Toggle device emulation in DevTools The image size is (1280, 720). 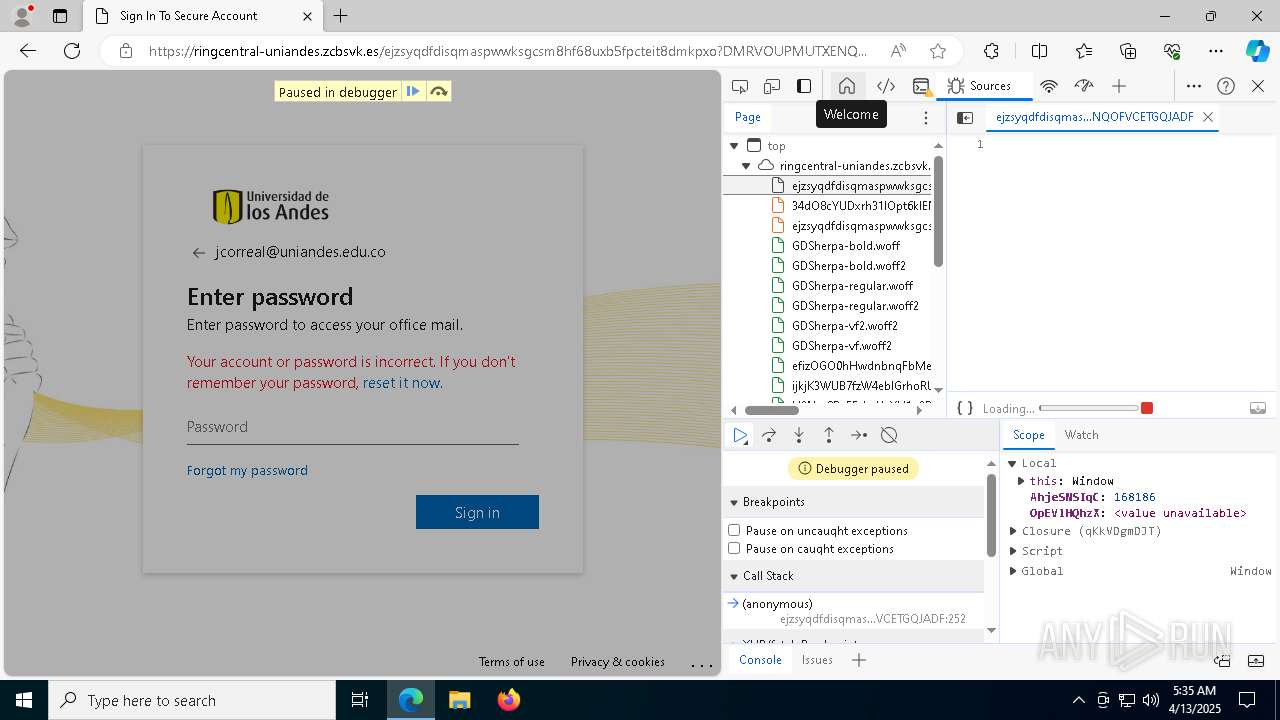772,86
